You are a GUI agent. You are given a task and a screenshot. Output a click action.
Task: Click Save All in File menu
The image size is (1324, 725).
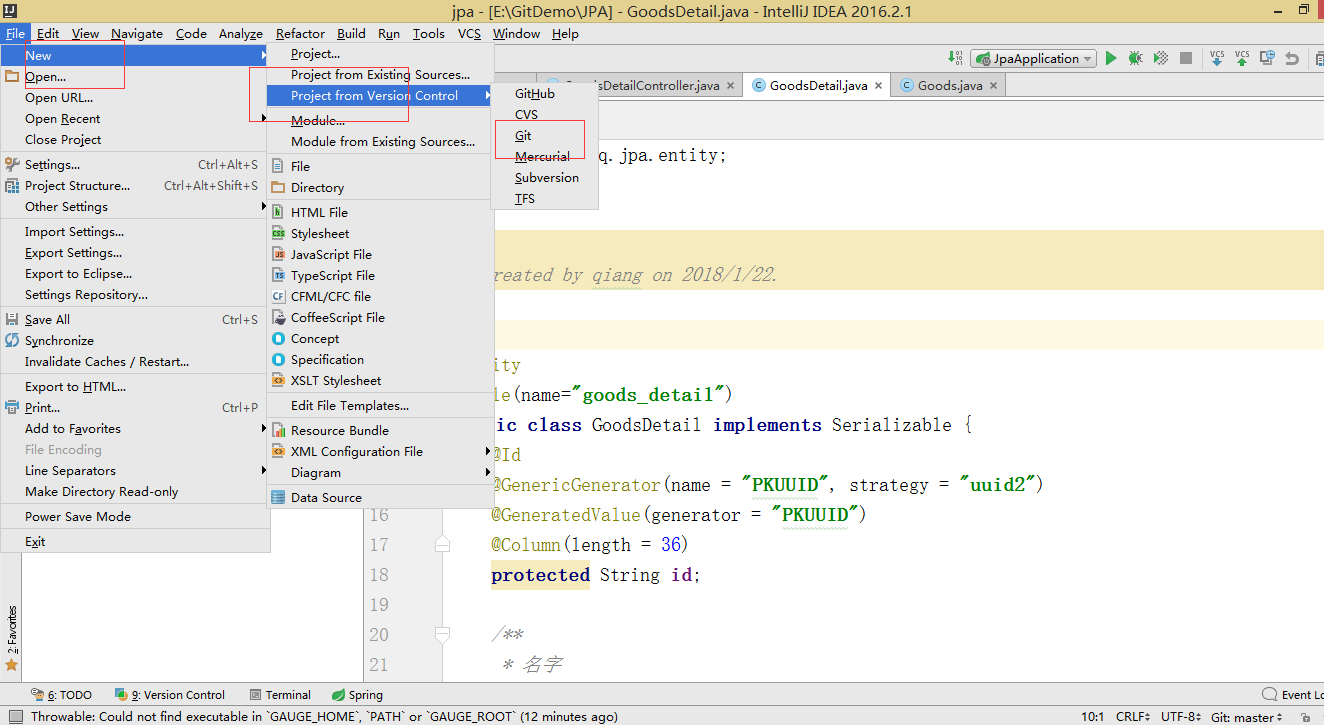(x=135, y=320)
